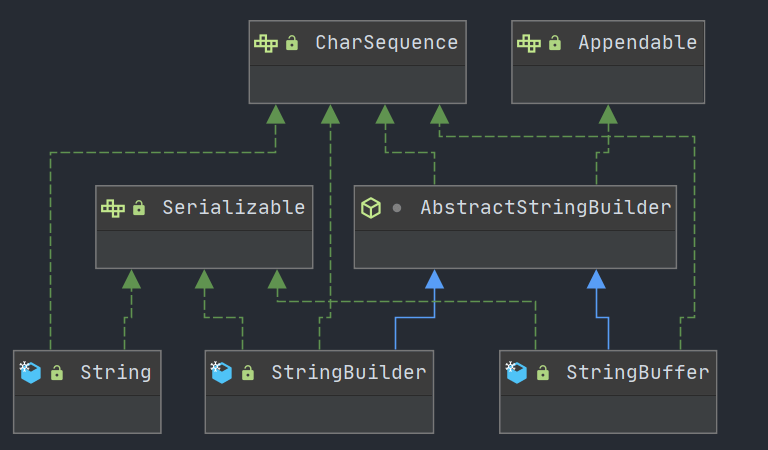This screenshot has width=768, height=450.
Task: Click the lock icon beside Serializable
Action: pos(139,208)
